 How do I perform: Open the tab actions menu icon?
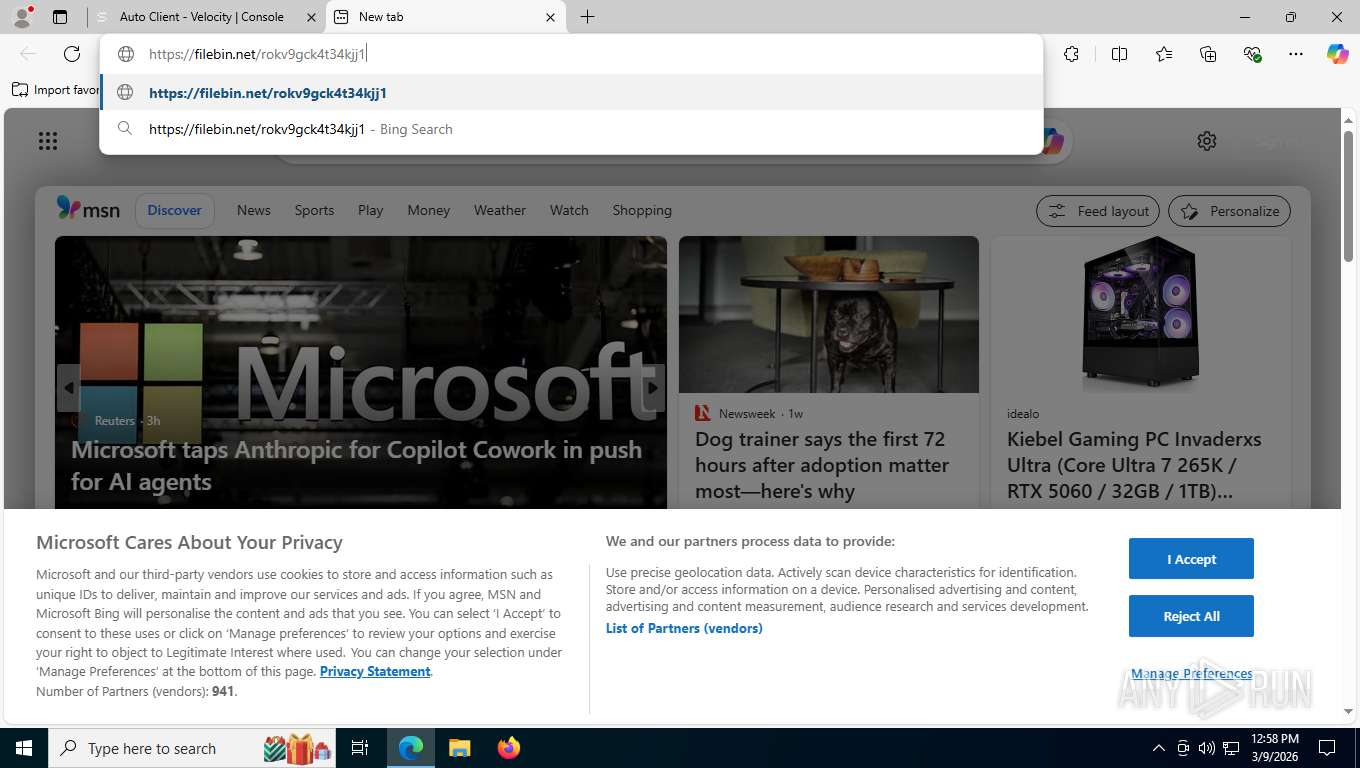(x=60, y=17)
